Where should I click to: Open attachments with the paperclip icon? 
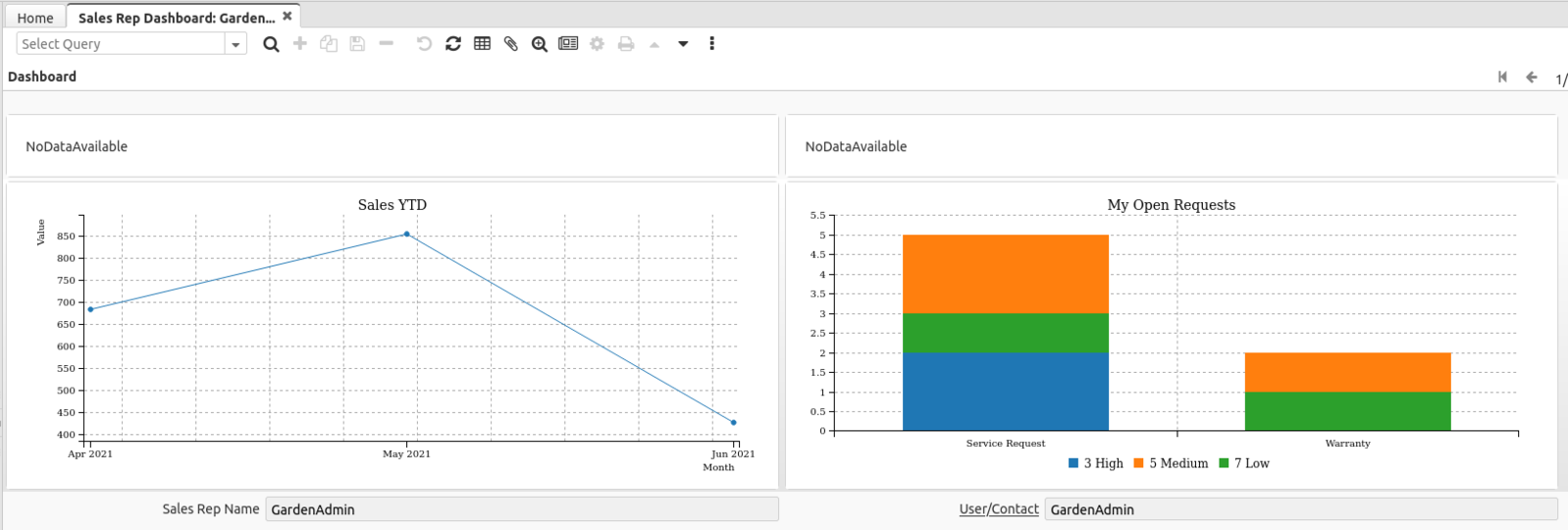point(510,44)
